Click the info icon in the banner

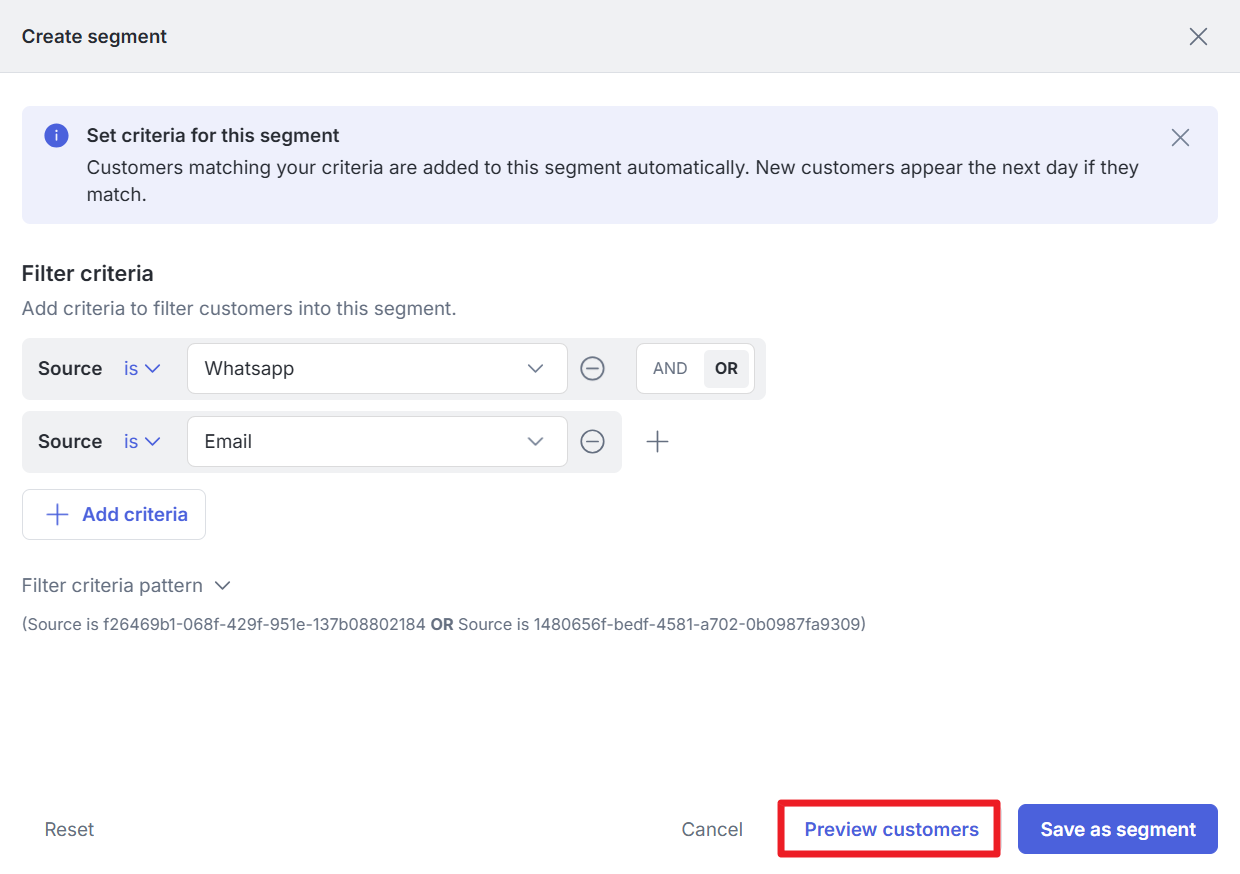[56, 136]
